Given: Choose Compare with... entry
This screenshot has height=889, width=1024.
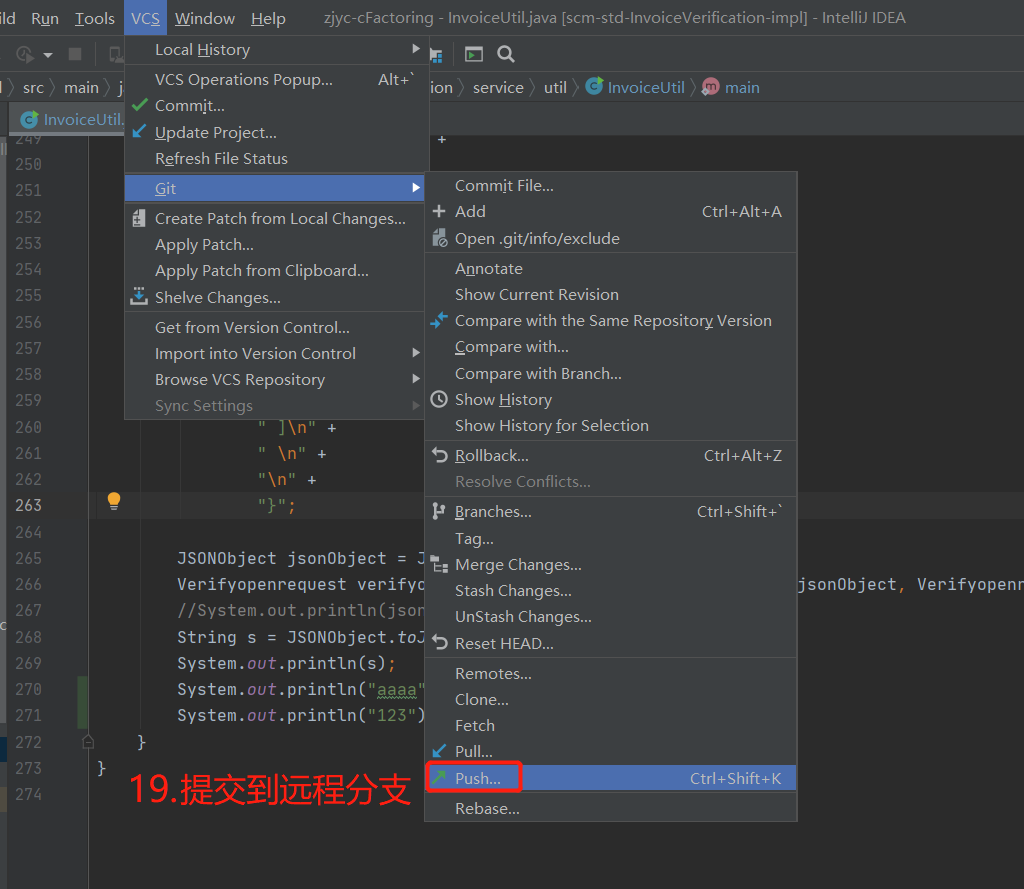Looking at the screenshot, I should tap(611, 346).
